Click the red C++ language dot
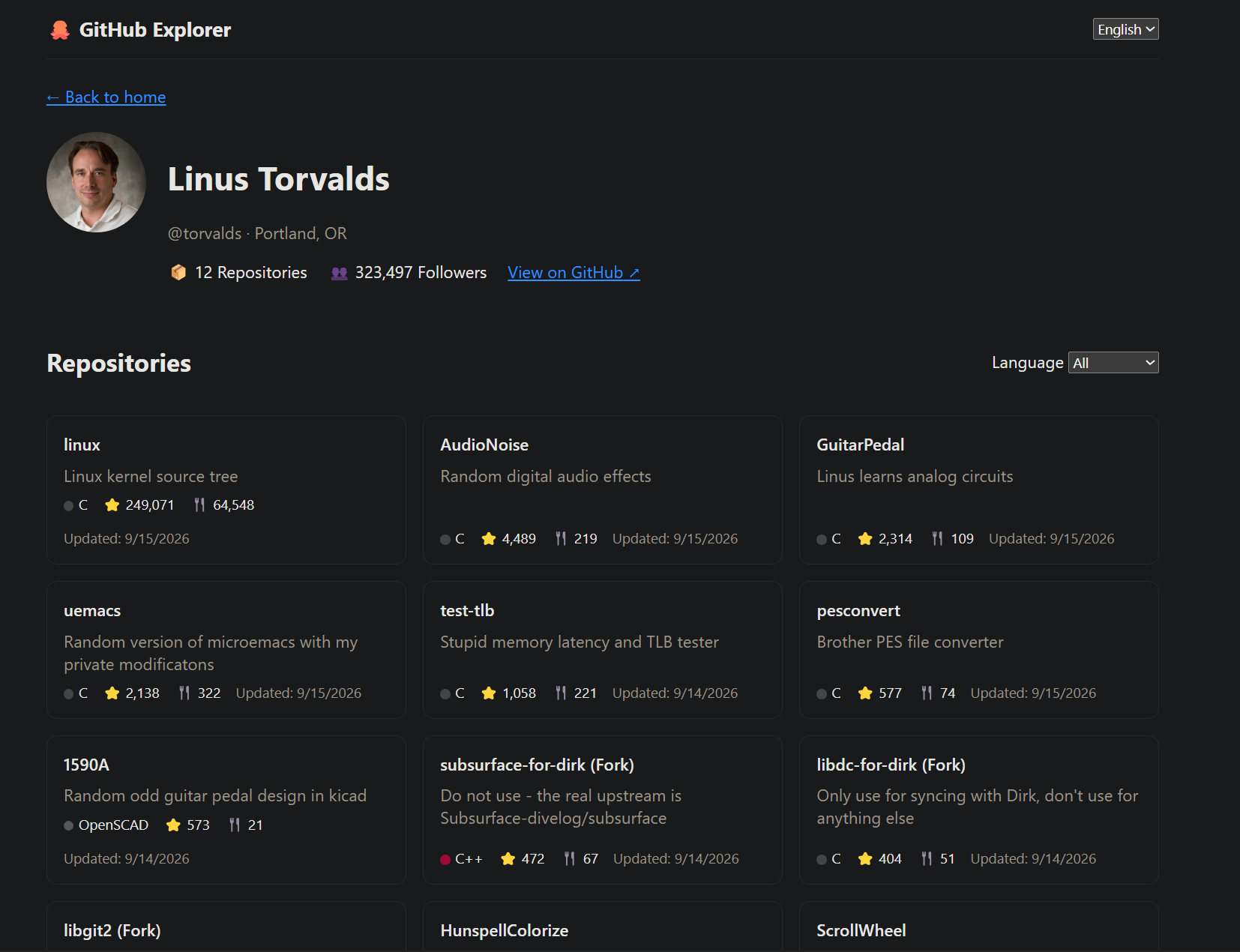This screenshot has width=1240, height=952. coord(445,860)
